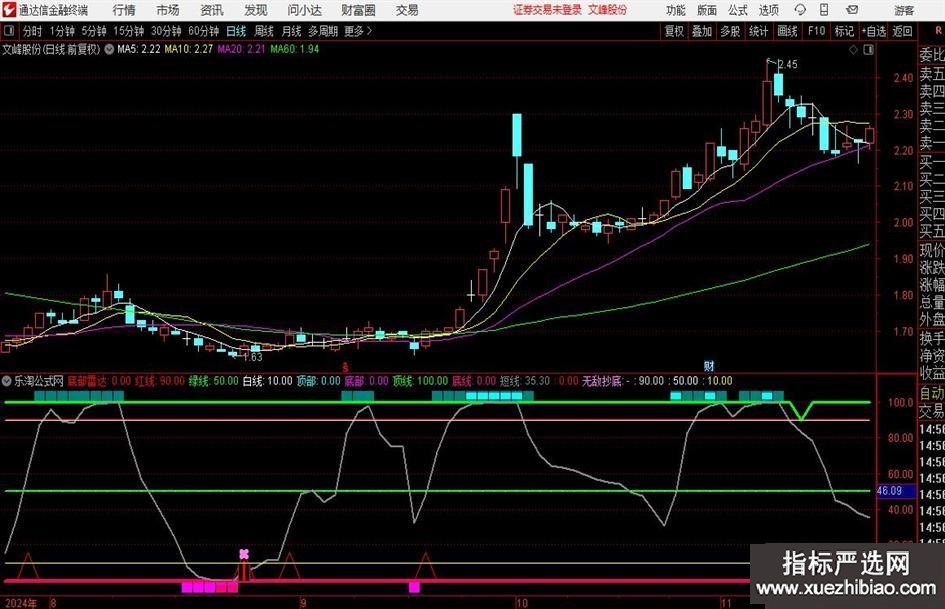Open the 版面 menu
Screen dimensions: 945x609
pyautogui.click(x=706, y=10)
